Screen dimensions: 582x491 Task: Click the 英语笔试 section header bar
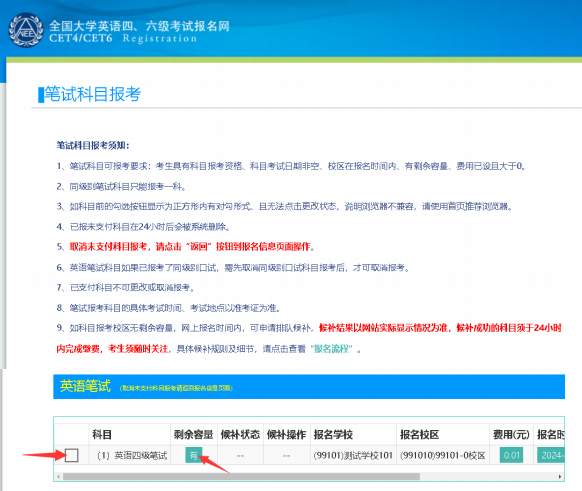point(309,386)
